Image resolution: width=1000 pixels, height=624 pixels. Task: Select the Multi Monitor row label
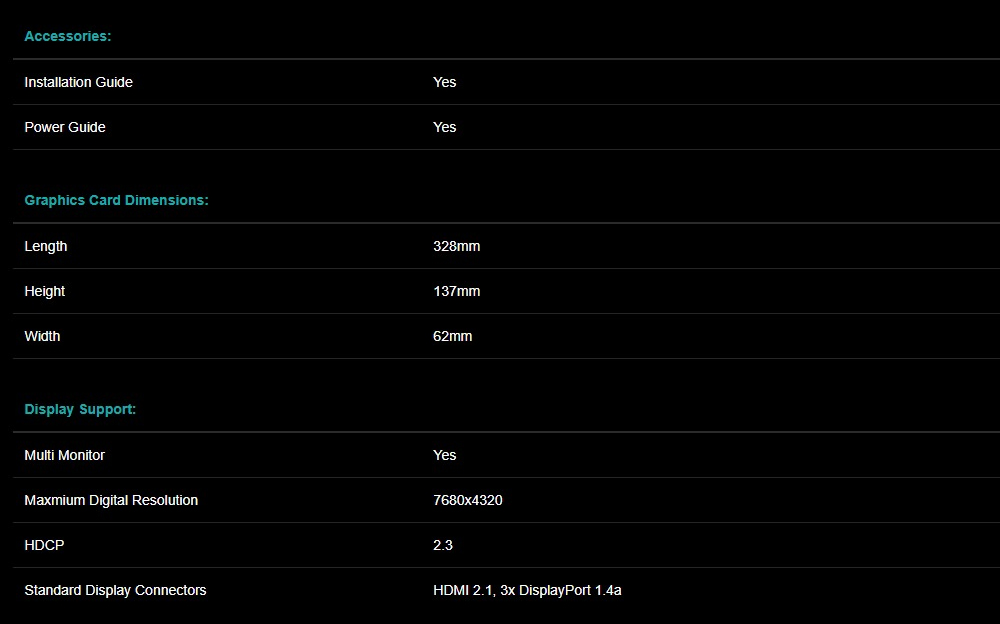pos(64,455)
